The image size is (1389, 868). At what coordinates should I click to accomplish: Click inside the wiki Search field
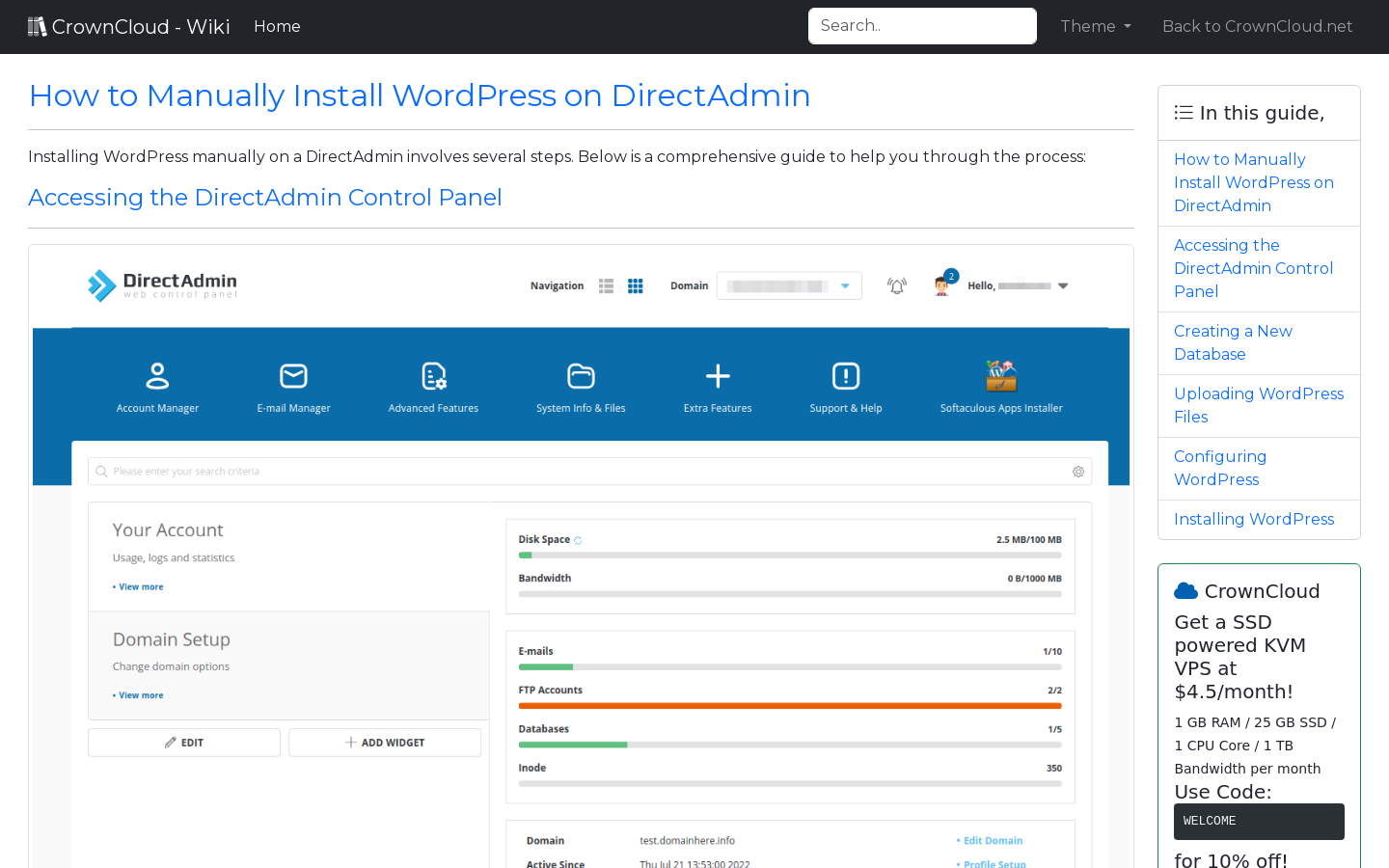[921, 26]
